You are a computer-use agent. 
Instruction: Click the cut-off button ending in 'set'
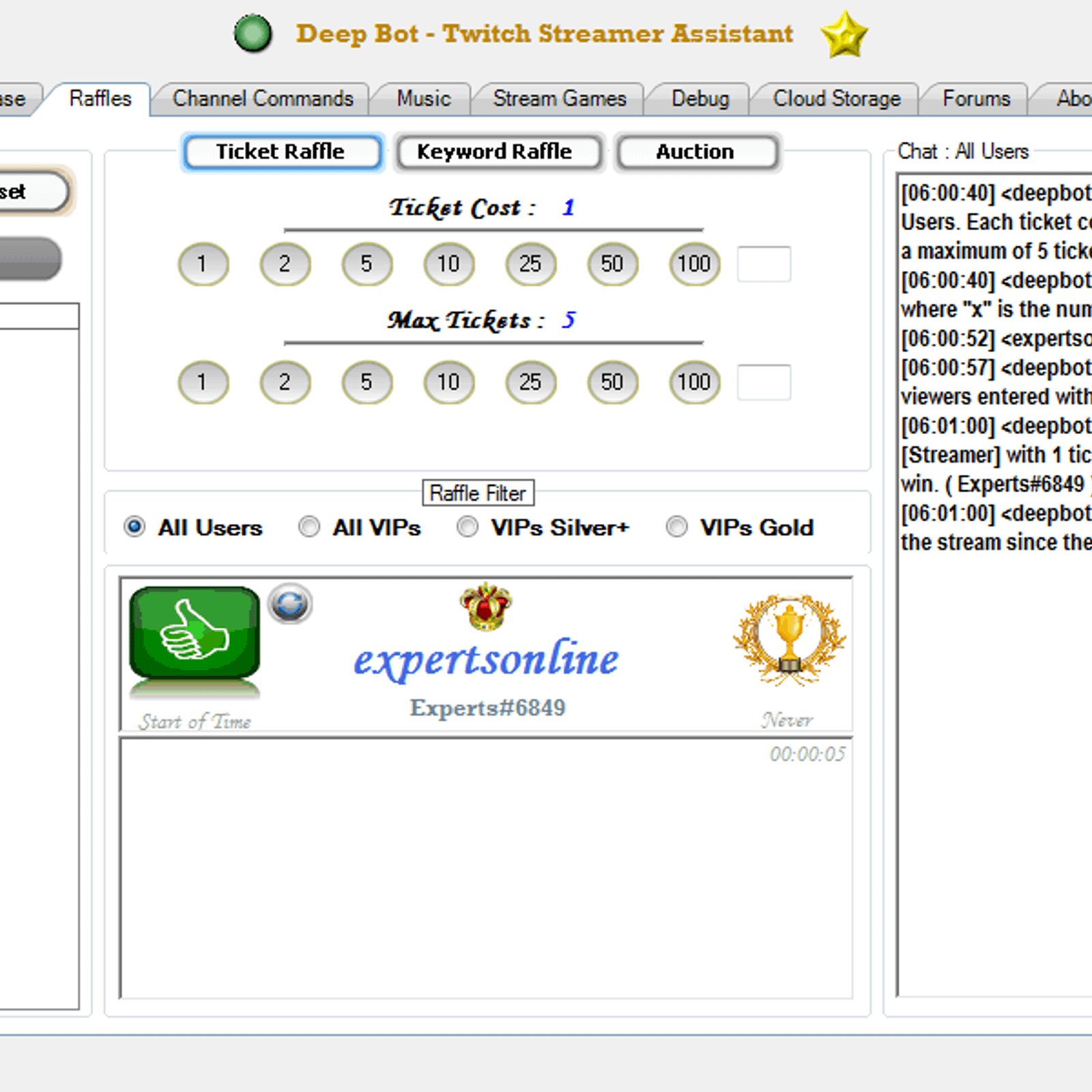34,192
